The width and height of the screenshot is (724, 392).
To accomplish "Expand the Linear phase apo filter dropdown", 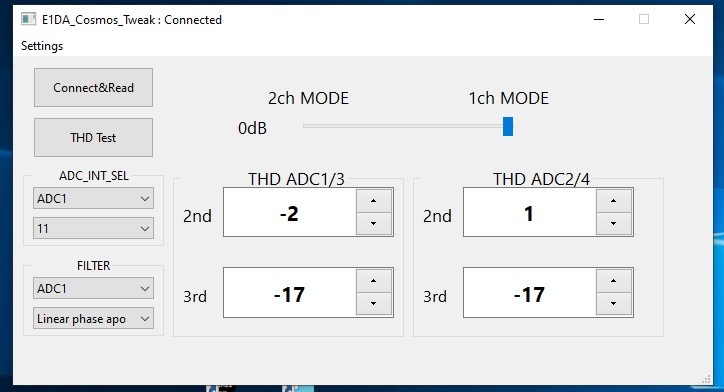I will (93, 319).
